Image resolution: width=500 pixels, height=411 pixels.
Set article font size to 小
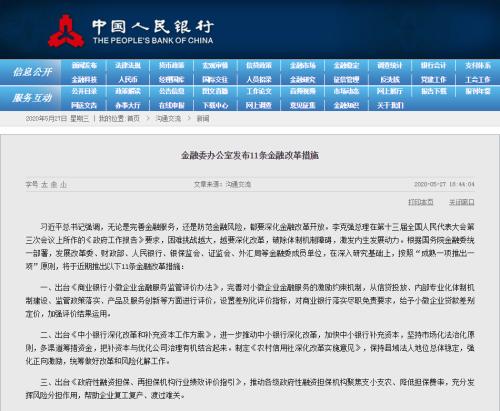tap(63, 184)
